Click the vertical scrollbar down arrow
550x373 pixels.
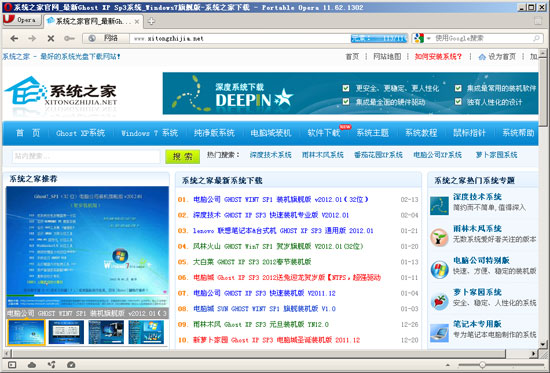pyautogui.click(x=543, y=344)
